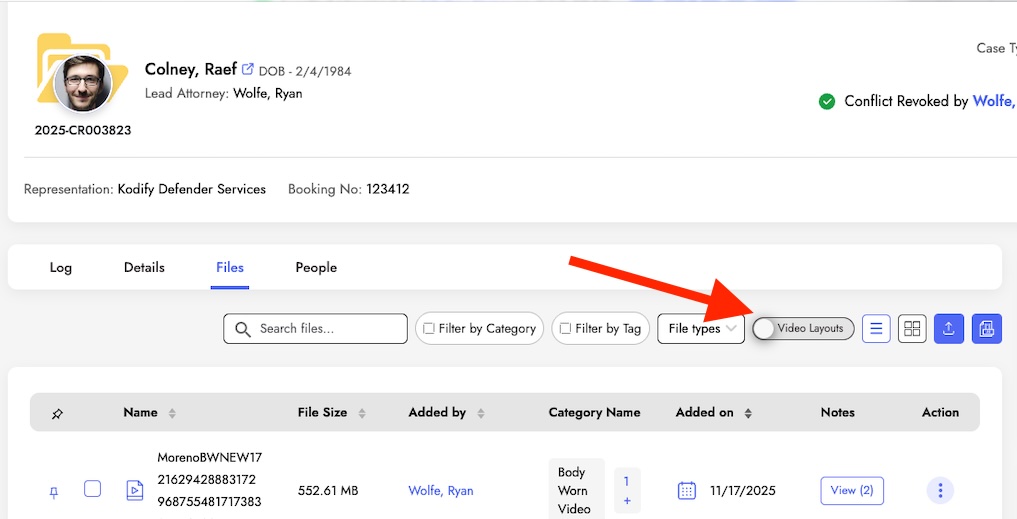Click the blue upload files button

[948, 329]
